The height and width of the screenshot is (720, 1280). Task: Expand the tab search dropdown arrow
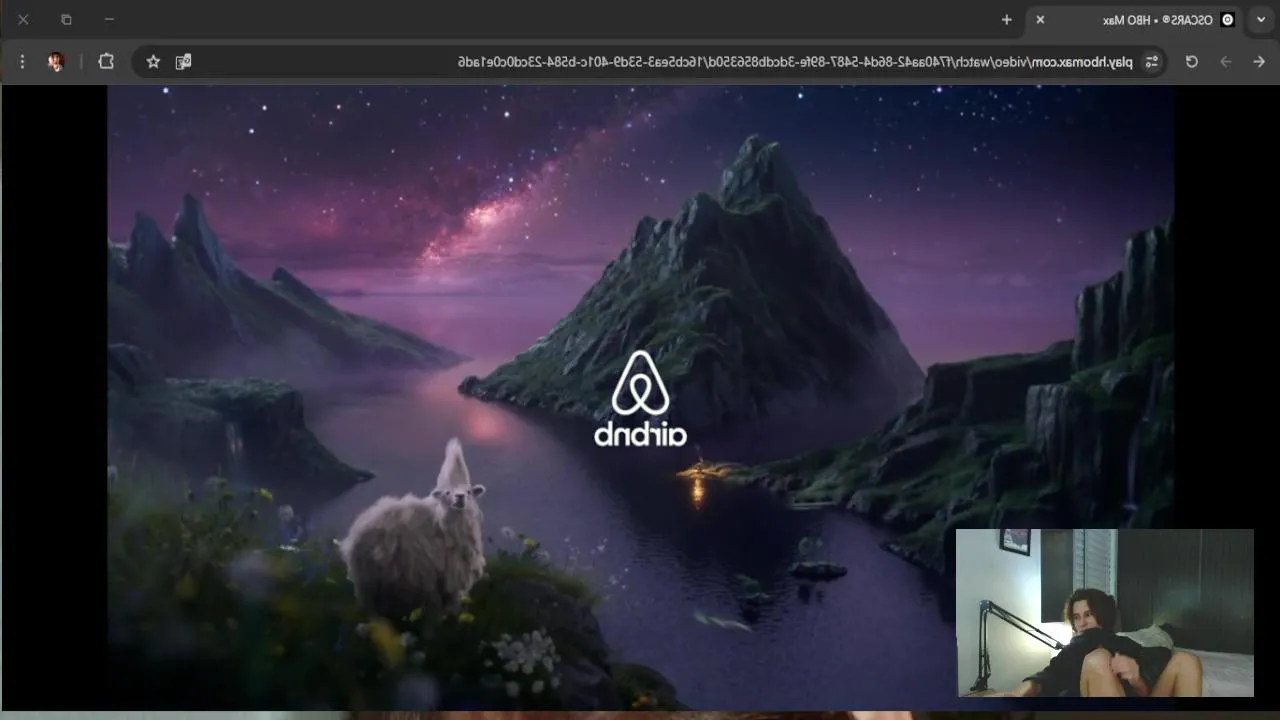click(1261, 20)
